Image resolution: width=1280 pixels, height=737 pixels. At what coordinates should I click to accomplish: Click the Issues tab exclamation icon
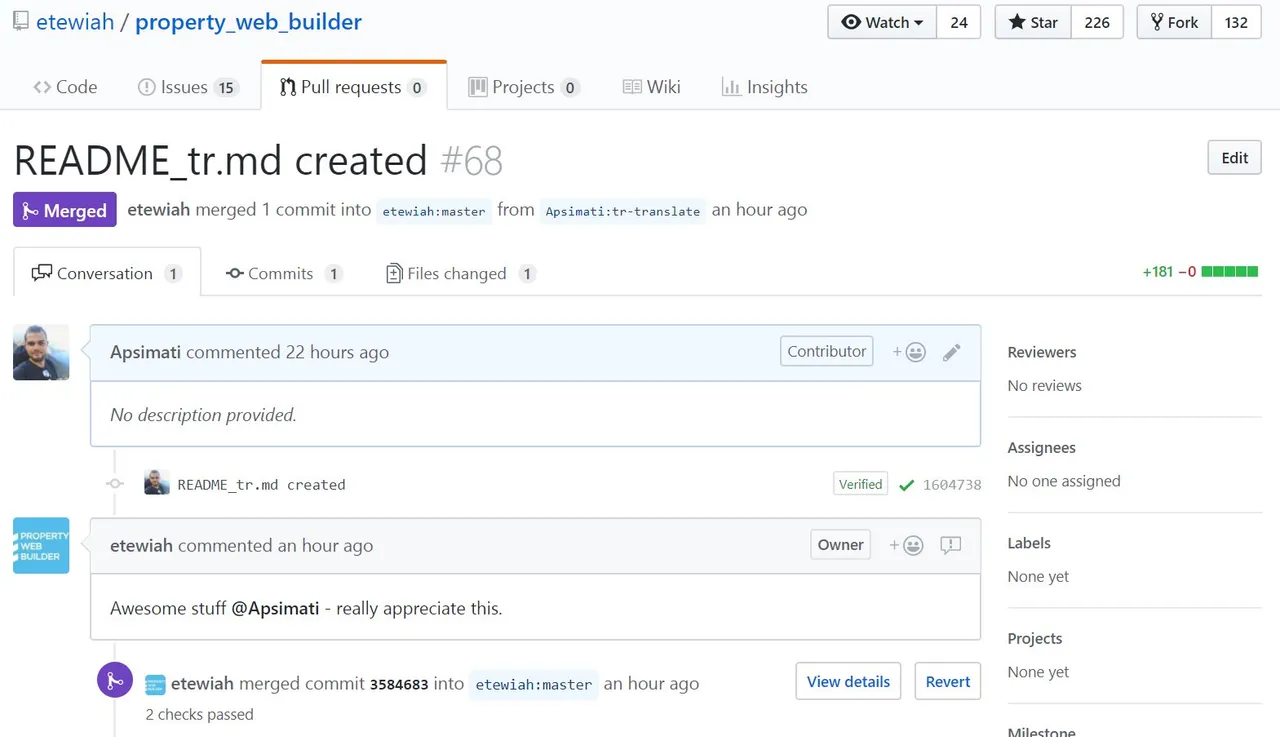click(x=146, y=87)
